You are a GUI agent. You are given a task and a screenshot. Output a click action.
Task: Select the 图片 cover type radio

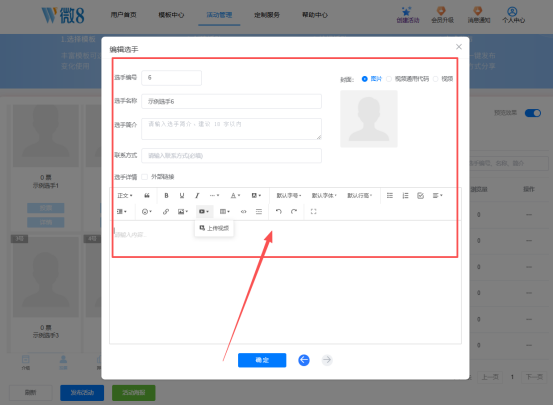[365, 79]
